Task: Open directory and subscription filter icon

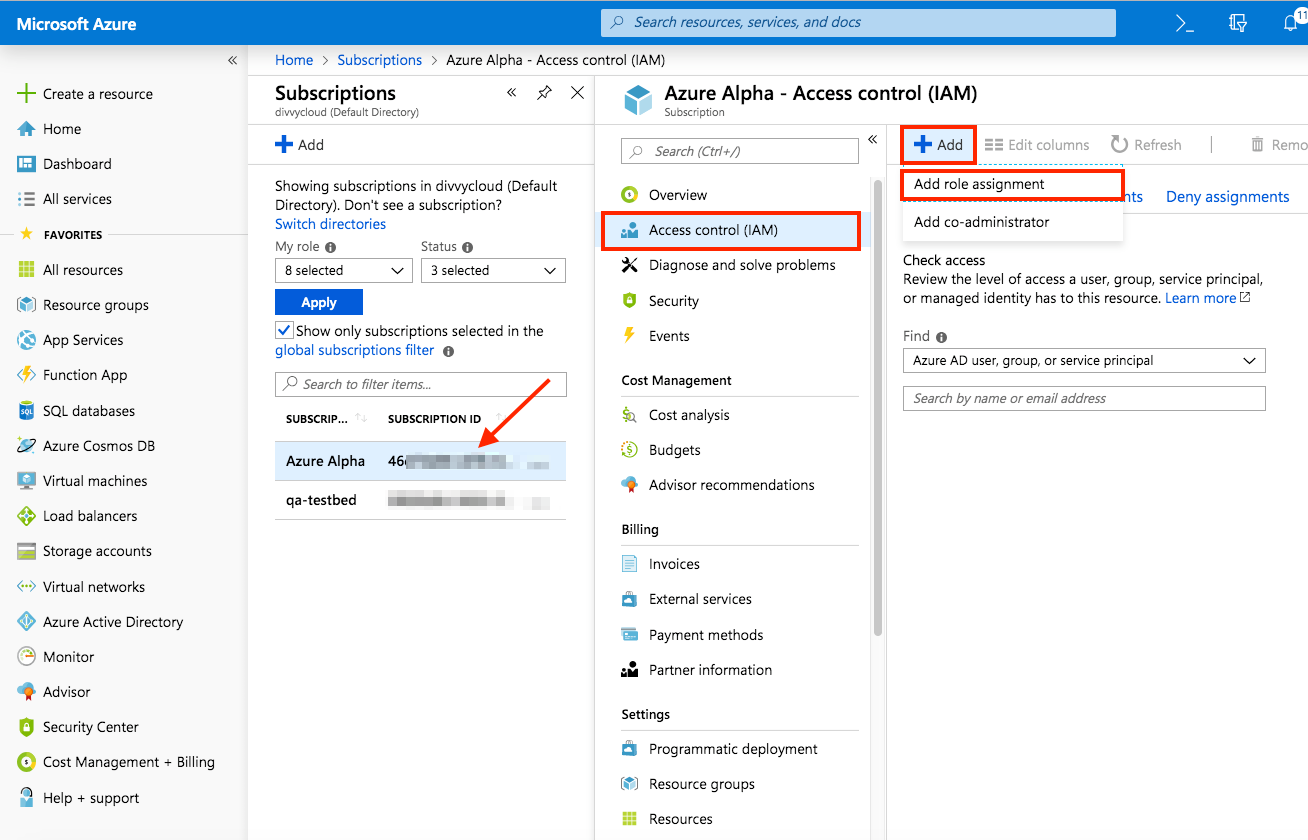Action: [1238, 23]
